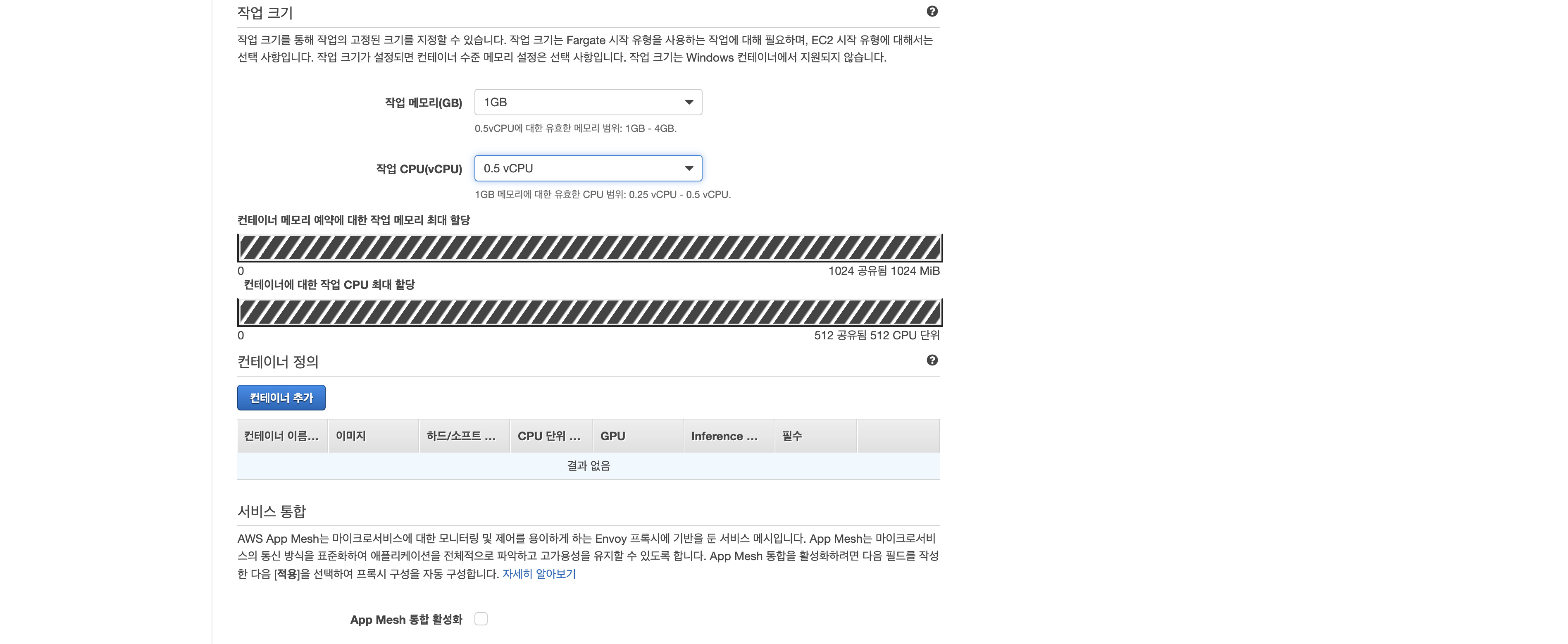Click the task memory allocation striped bar
This screenshot has width=1568, height=644.
pyautogui.click(x=589, y=248)
